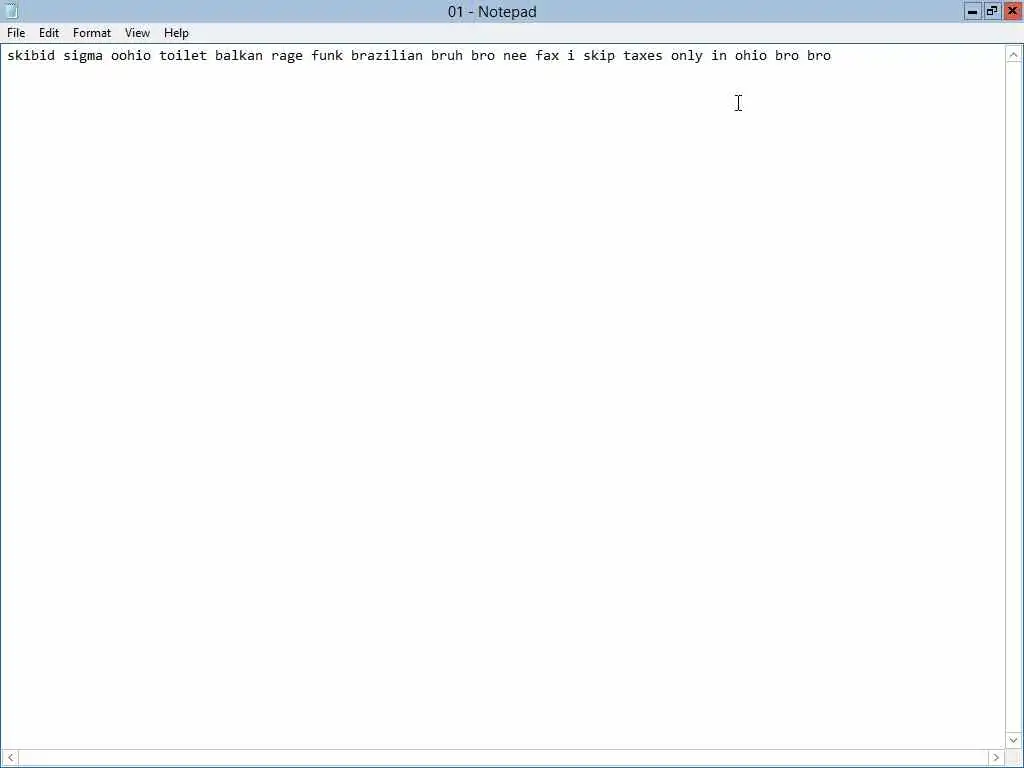This screenshot has width=1024, height=768.
Task: Place cursor in the word "only"
Action: tap(687, 56)
